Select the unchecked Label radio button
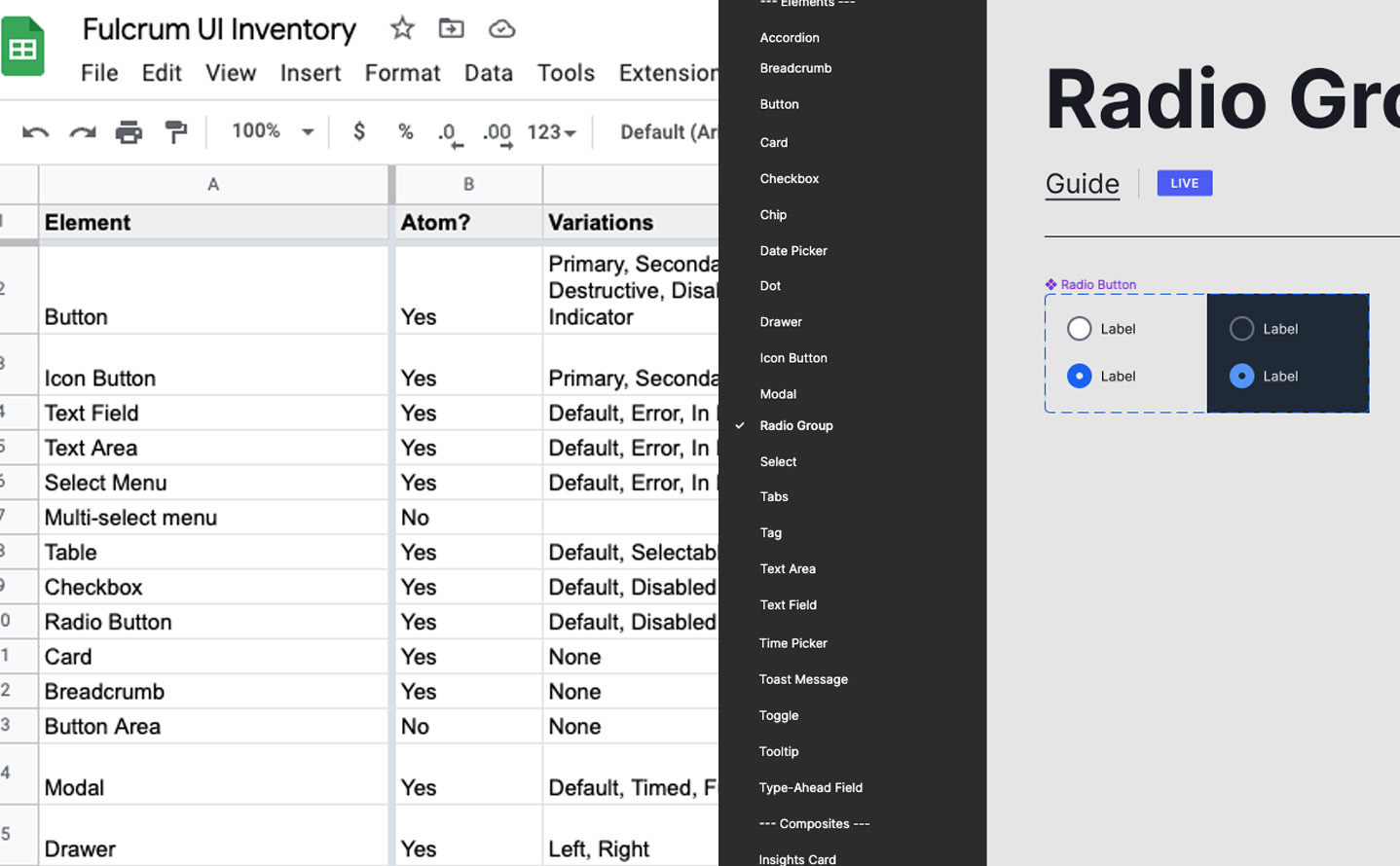Screen dimensions: 1400x866 click(1079, 329)
